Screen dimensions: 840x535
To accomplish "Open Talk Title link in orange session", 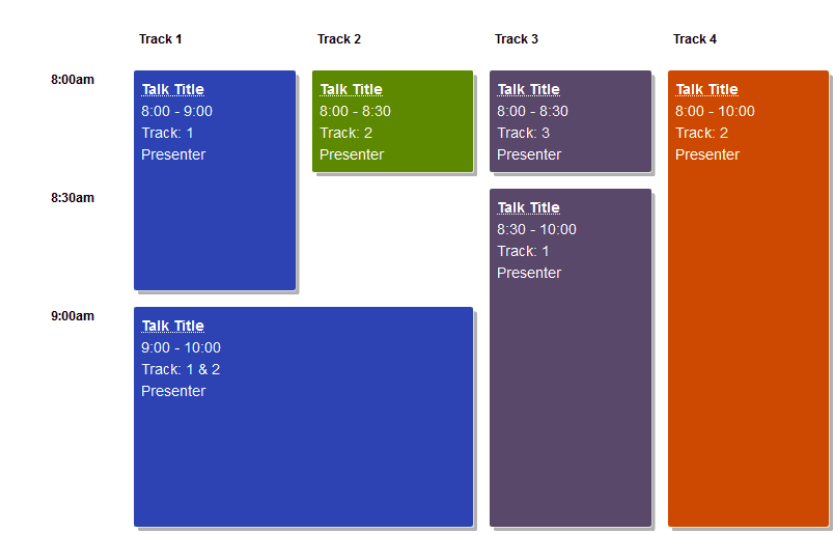I will coord(706,90).
